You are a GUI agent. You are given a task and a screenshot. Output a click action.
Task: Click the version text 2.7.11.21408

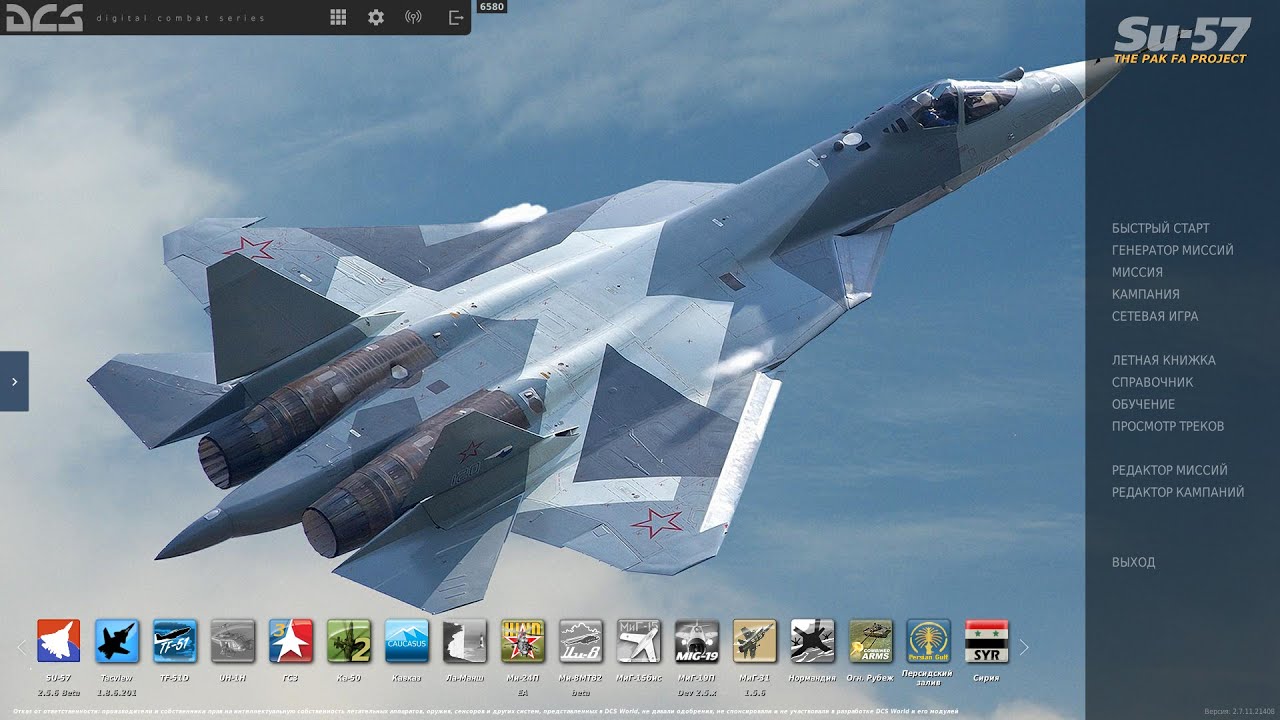coord(1239,711)
